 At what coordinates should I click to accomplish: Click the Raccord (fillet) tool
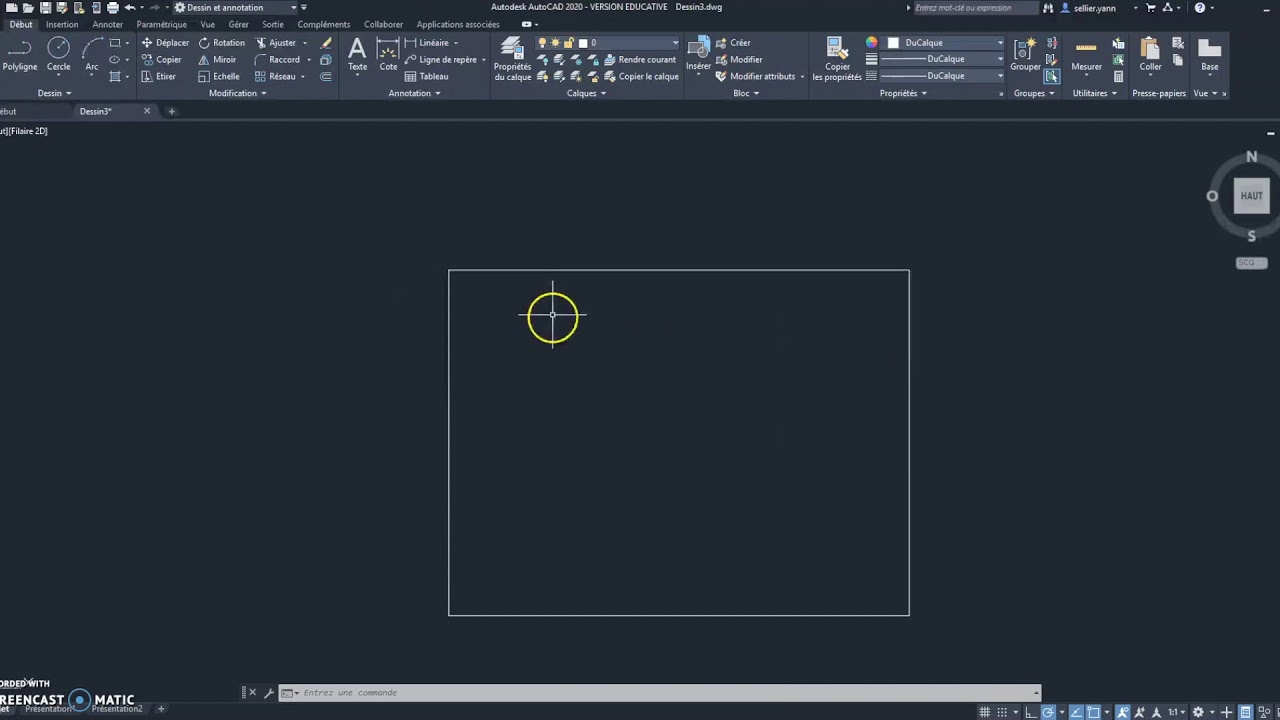click(277, 60)
